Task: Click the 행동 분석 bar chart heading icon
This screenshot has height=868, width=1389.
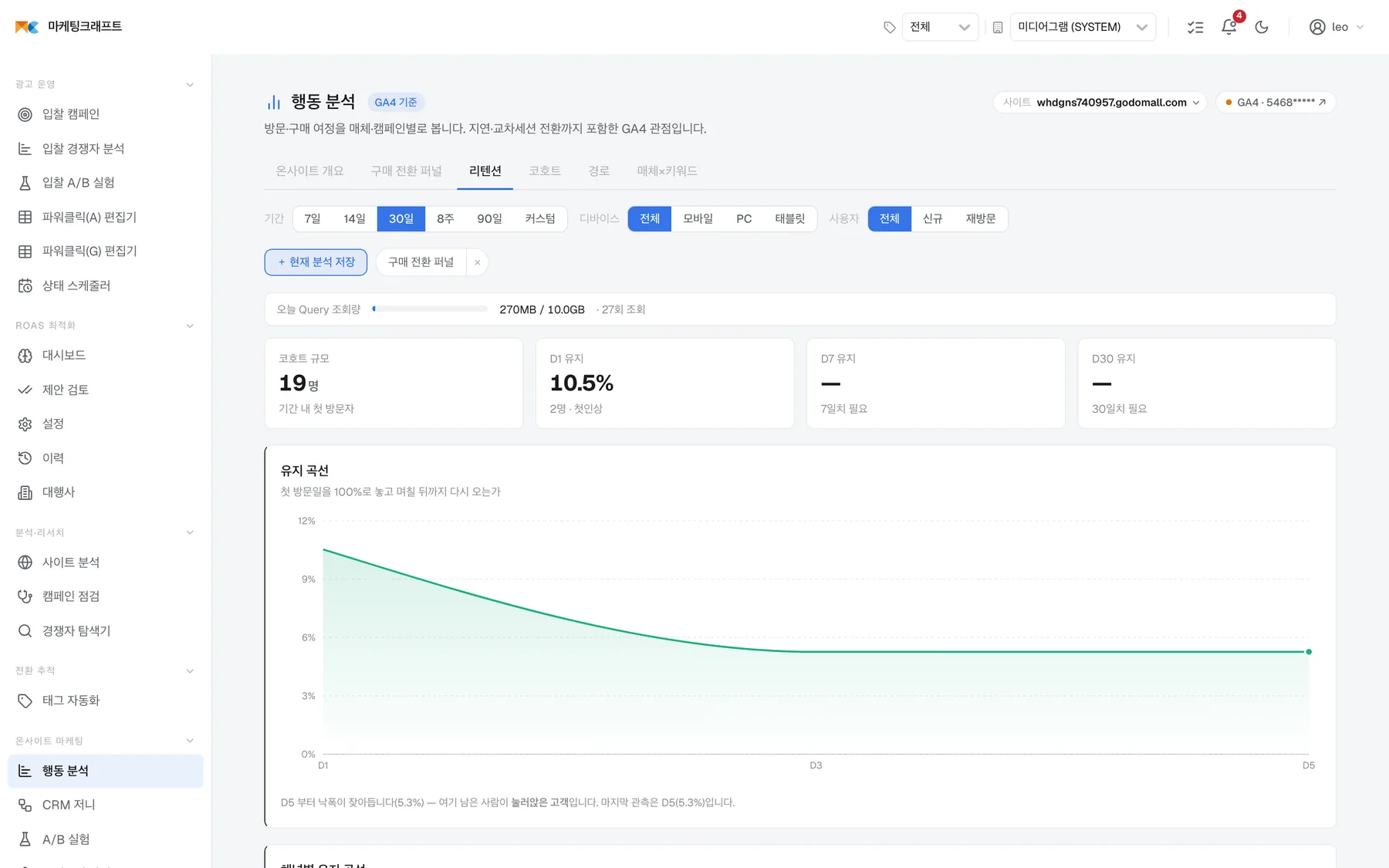Action: pyautogui.click(x=273, y=102)
